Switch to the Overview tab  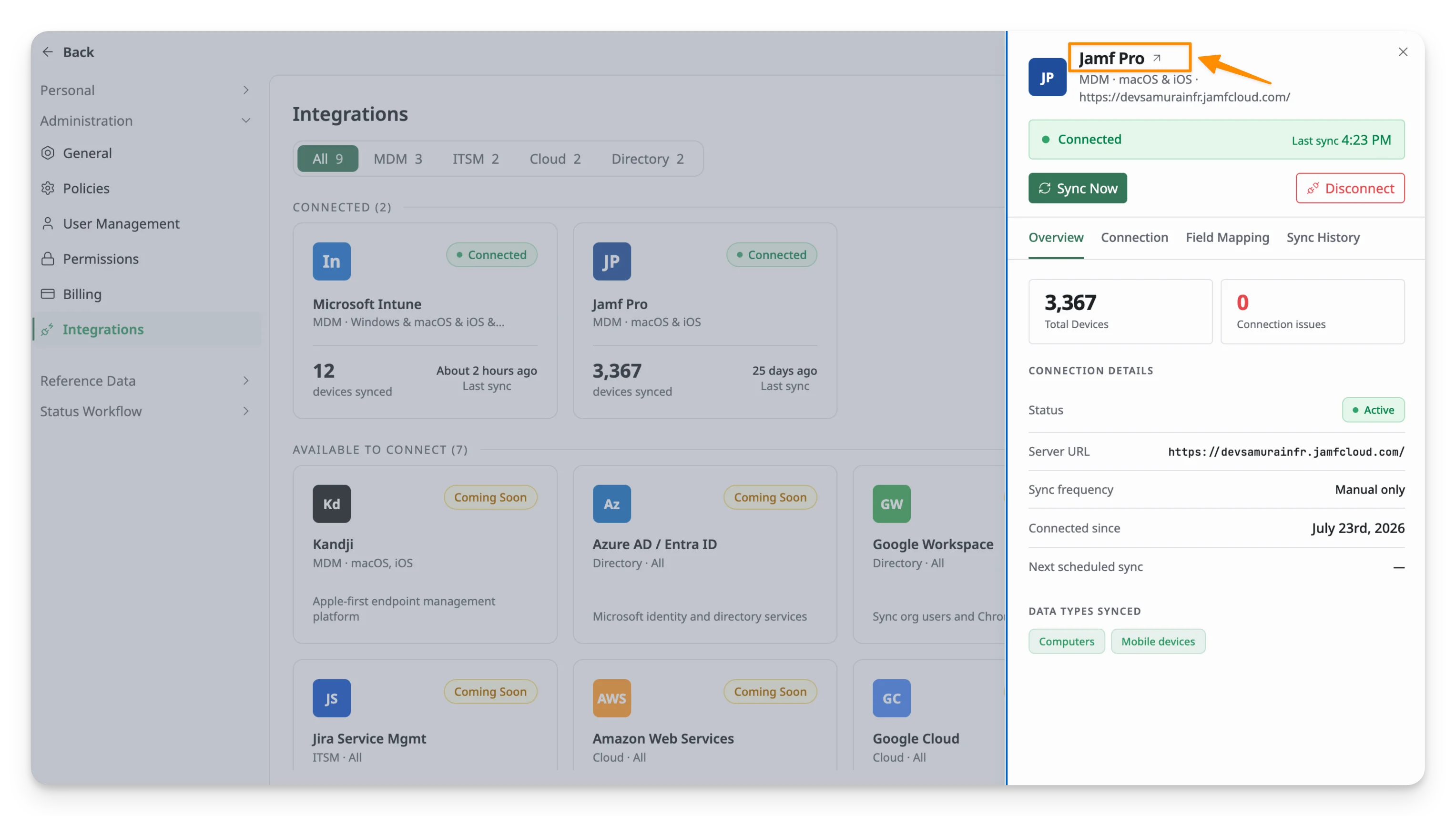coord(1056,237)
